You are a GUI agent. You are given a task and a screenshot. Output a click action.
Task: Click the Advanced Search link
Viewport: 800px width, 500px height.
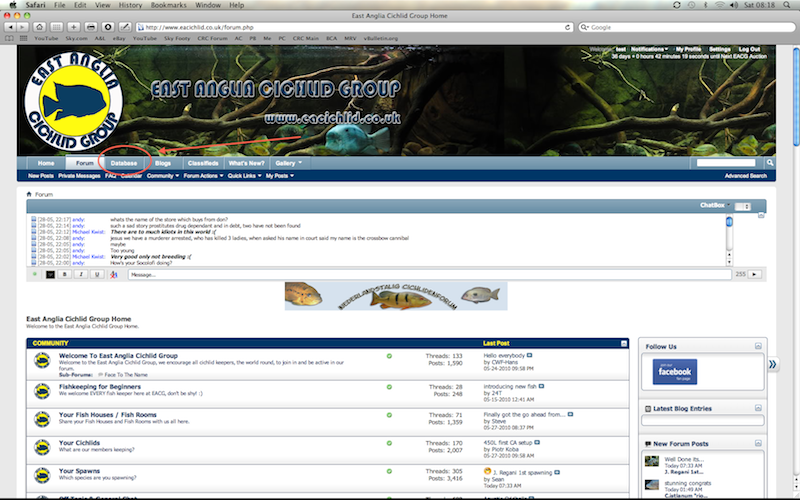[x=745, y=176]
